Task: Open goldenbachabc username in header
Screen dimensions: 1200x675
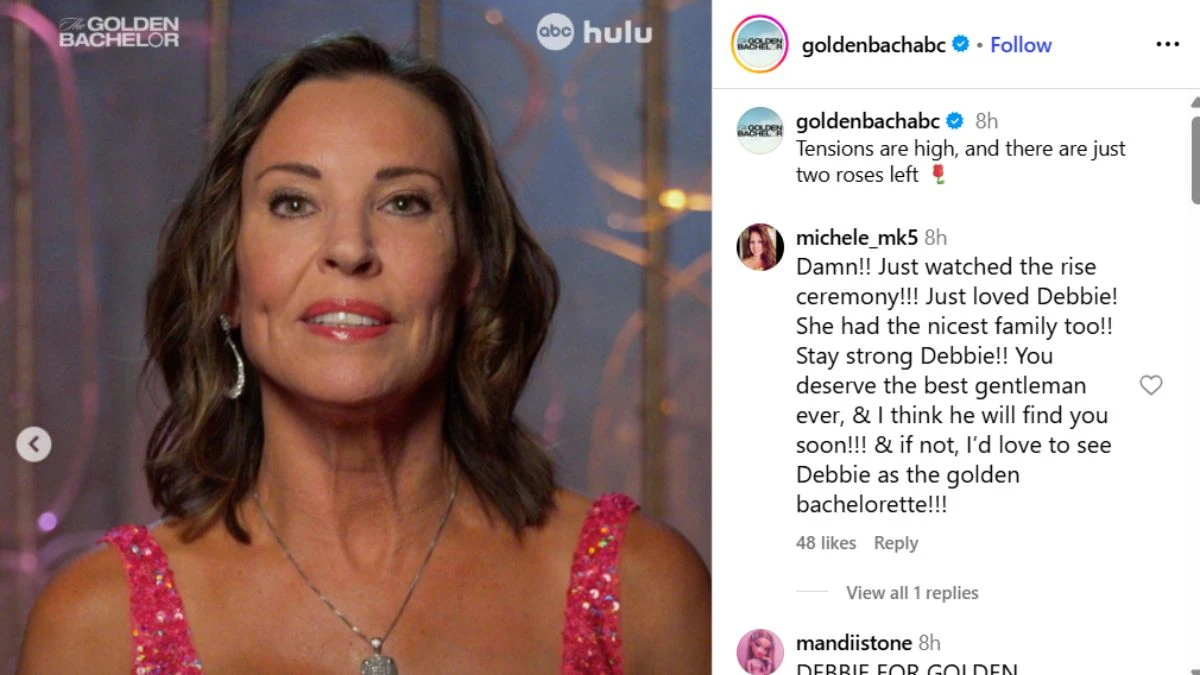Action: [874, 45]
